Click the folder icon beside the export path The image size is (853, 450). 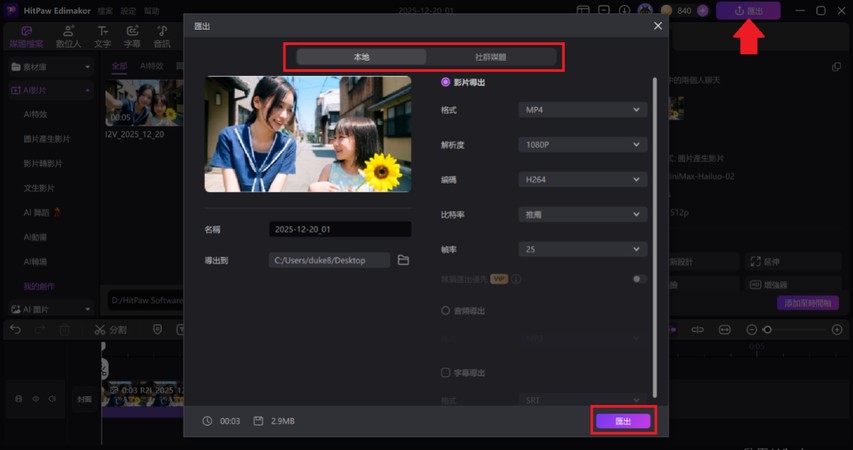(x=403, y=260)
